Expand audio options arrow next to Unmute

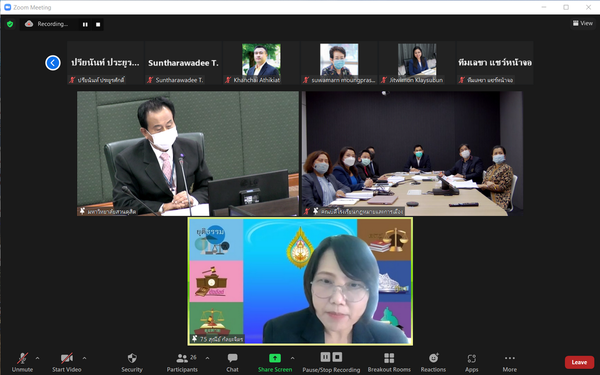coord(38,358)
